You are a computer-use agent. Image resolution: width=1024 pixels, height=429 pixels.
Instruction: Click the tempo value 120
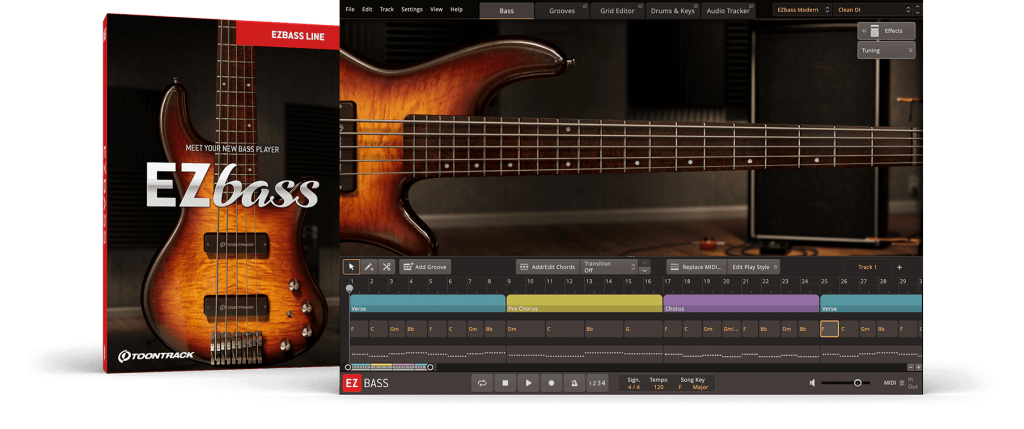pos(658,387)
